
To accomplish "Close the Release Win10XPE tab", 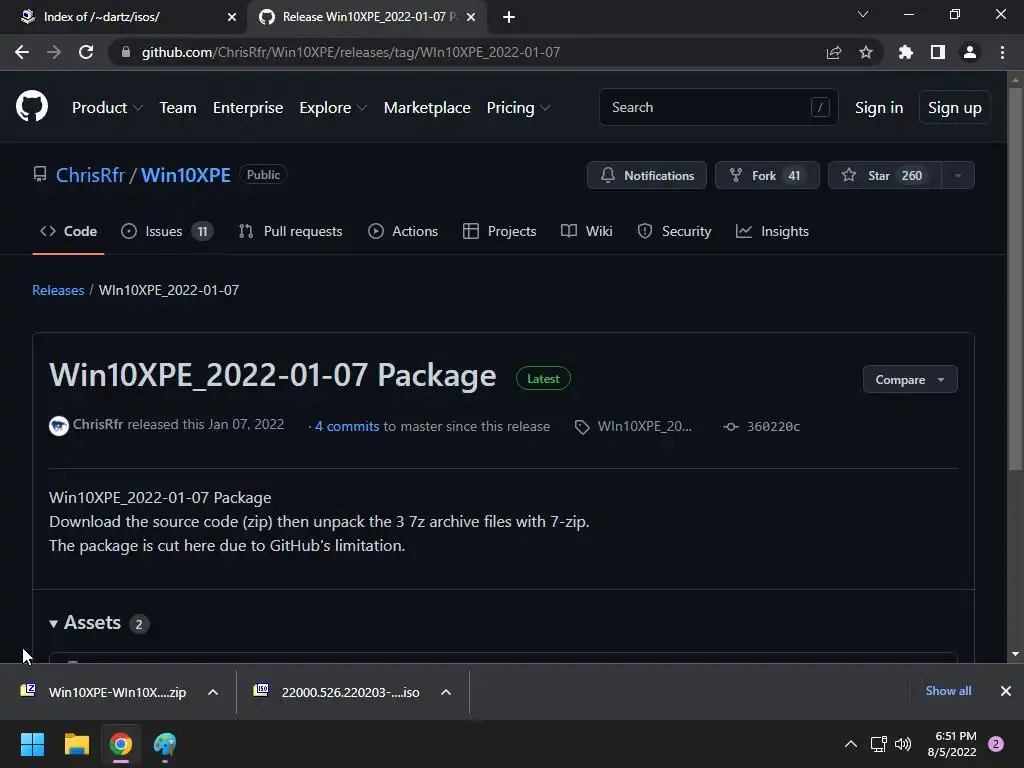I will click(x=471, y=17).
